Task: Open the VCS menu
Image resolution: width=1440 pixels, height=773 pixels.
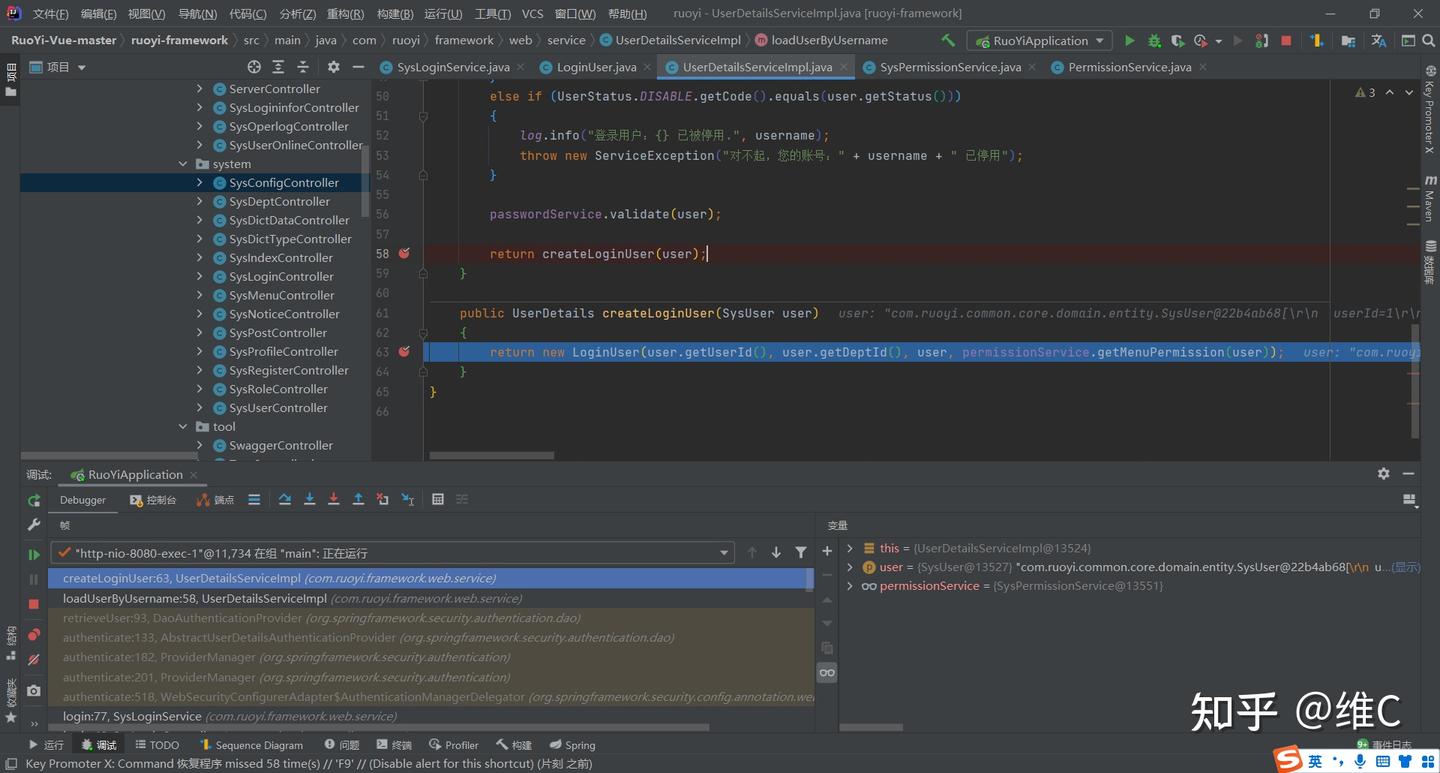Action: coord(532,14)
